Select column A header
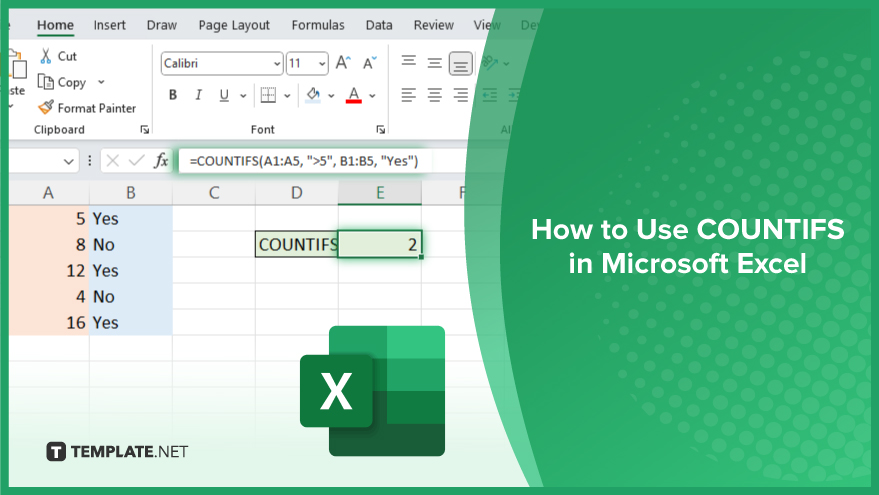Image resolution: width=879 pixels, height=495 pixels. 49,193
